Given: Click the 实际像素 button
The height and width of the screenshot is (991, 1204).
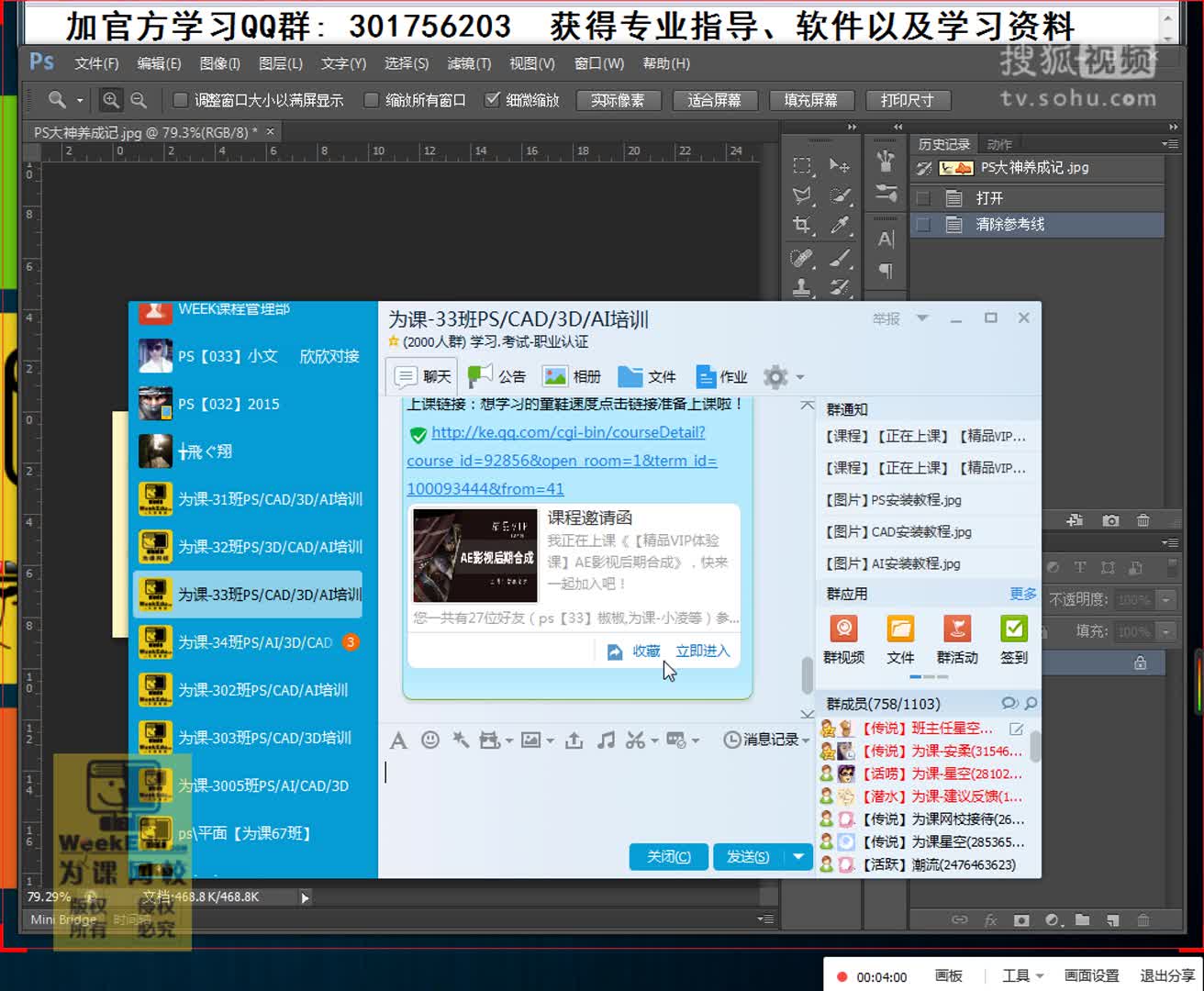Looking at the screenshot, I should 618,100.
